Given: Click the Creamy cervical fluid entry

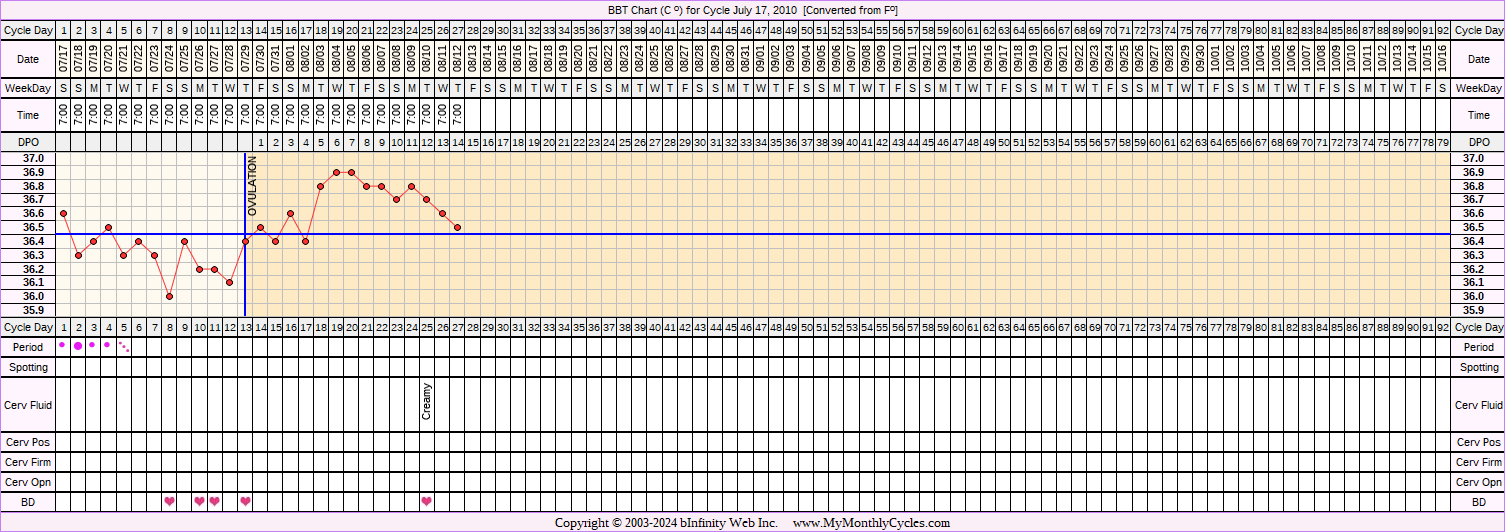Looking at the screenshot, I should tap(427, 400).
